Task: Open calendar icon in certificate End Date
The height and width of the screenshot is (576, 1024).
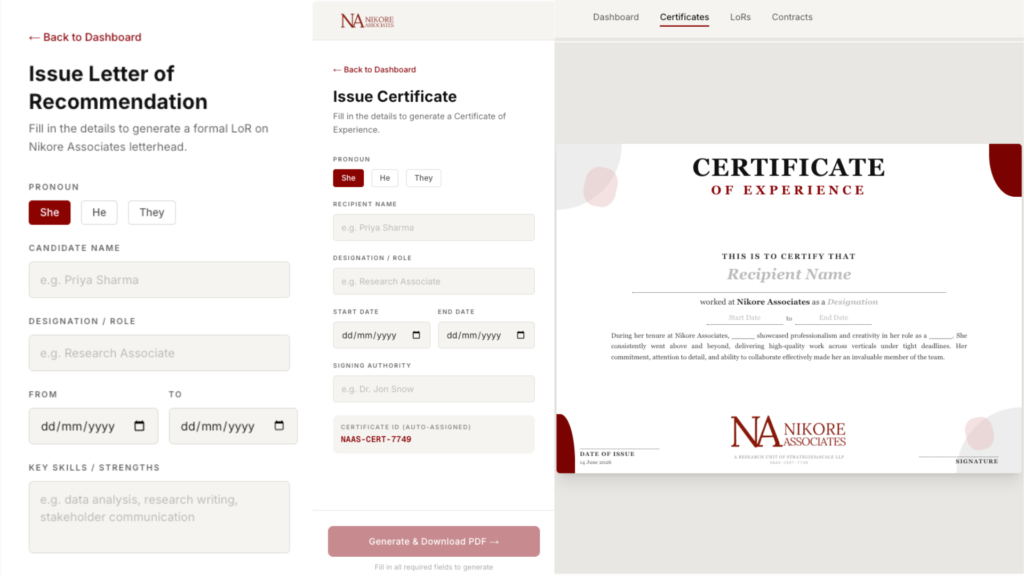Action: click(520, 335)
